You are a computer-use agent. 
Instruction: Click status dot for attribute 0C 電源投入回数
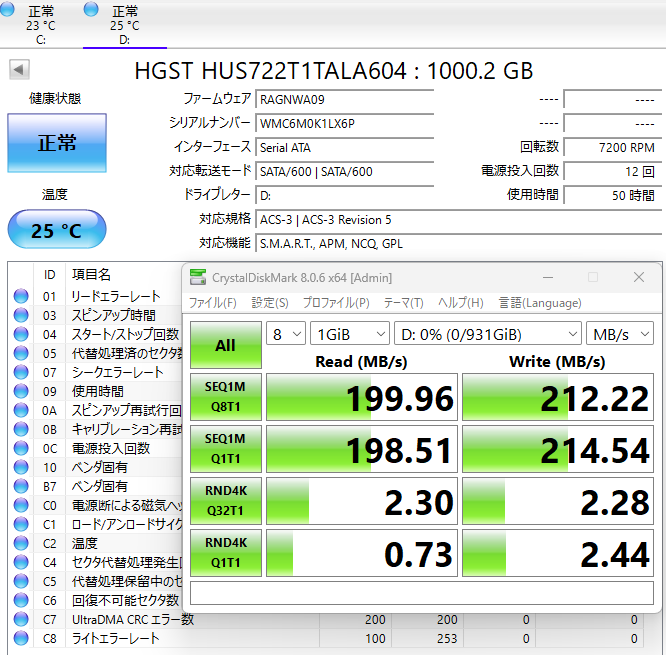click(21, 448)
